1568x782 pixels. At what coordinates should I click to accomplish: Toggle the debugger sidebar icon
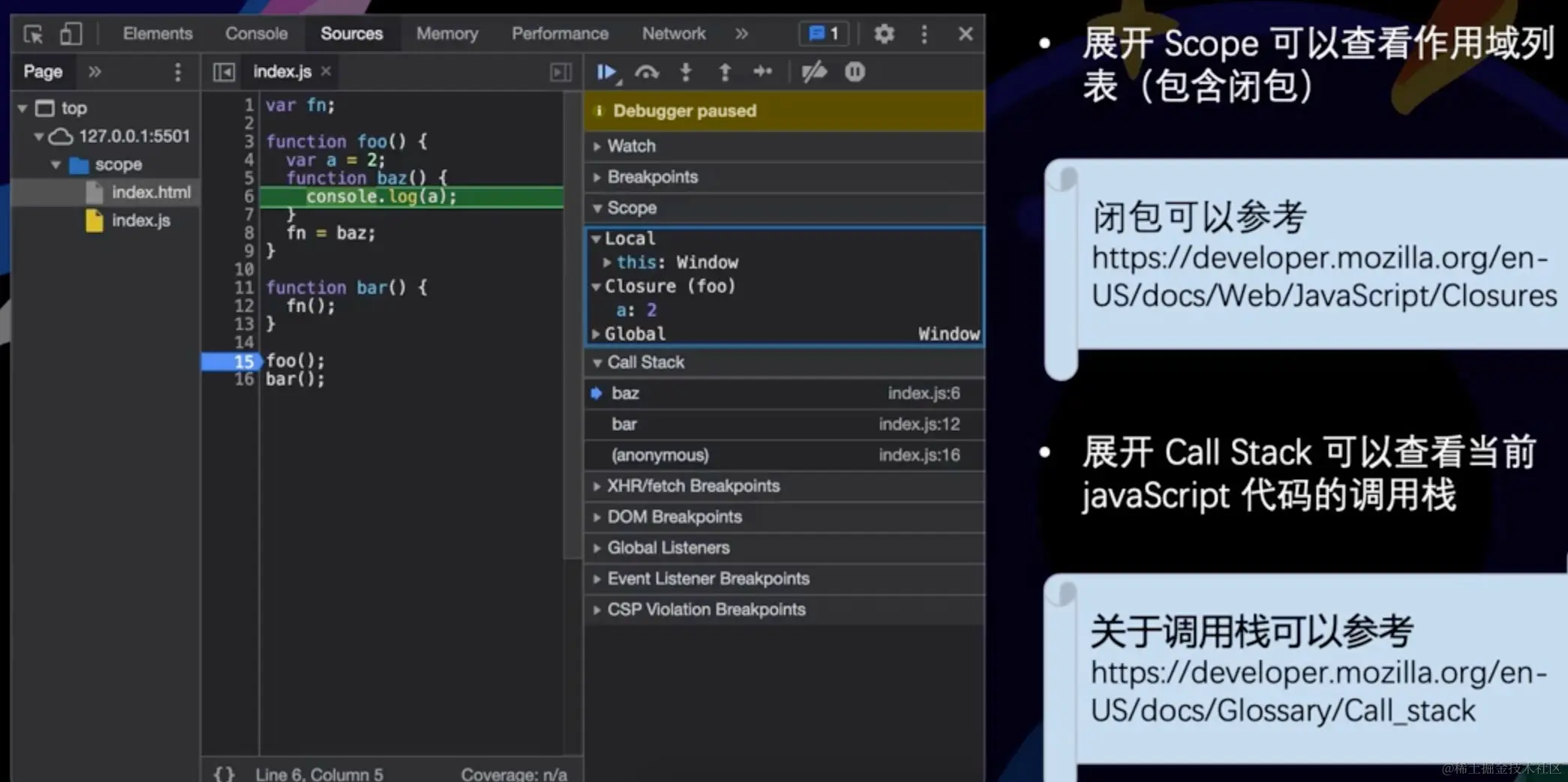[x=560, y=72]
